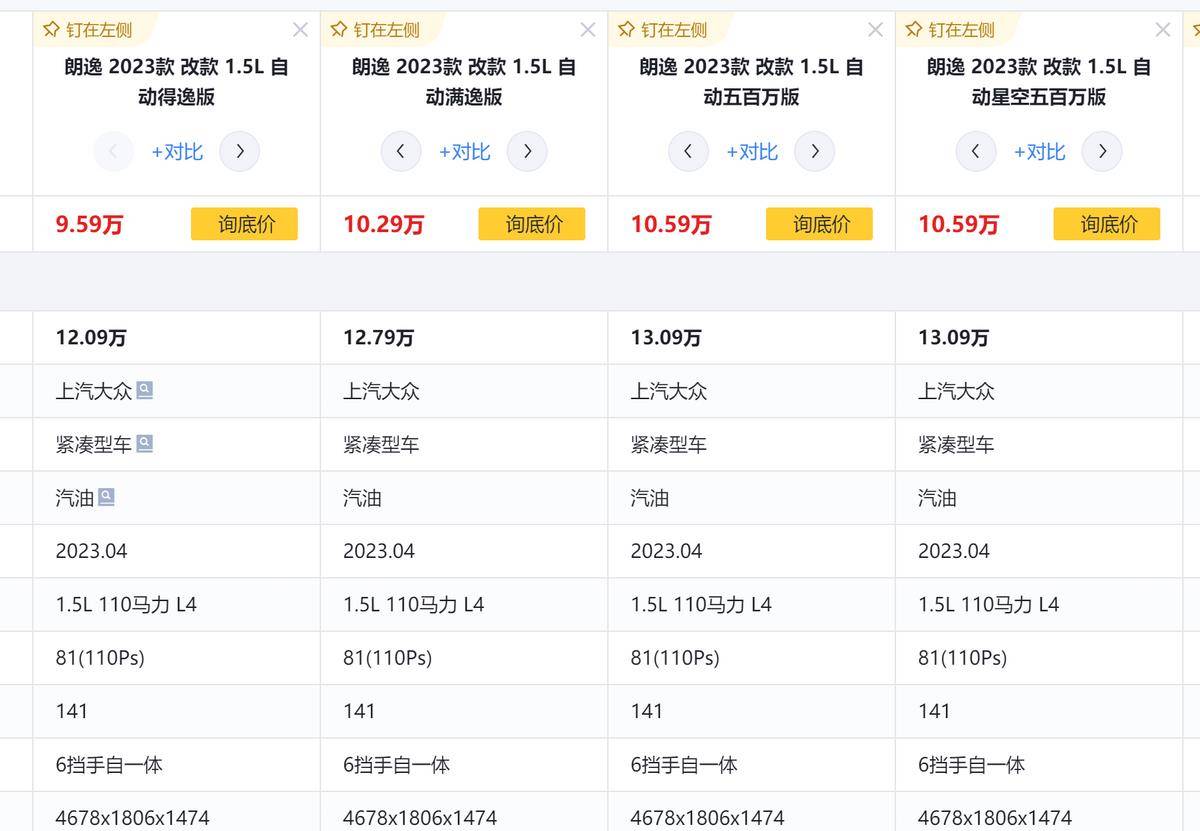Close the 自动五百万版 comparison column
This screenshot has width=1200, height=831.
(875, 30)
